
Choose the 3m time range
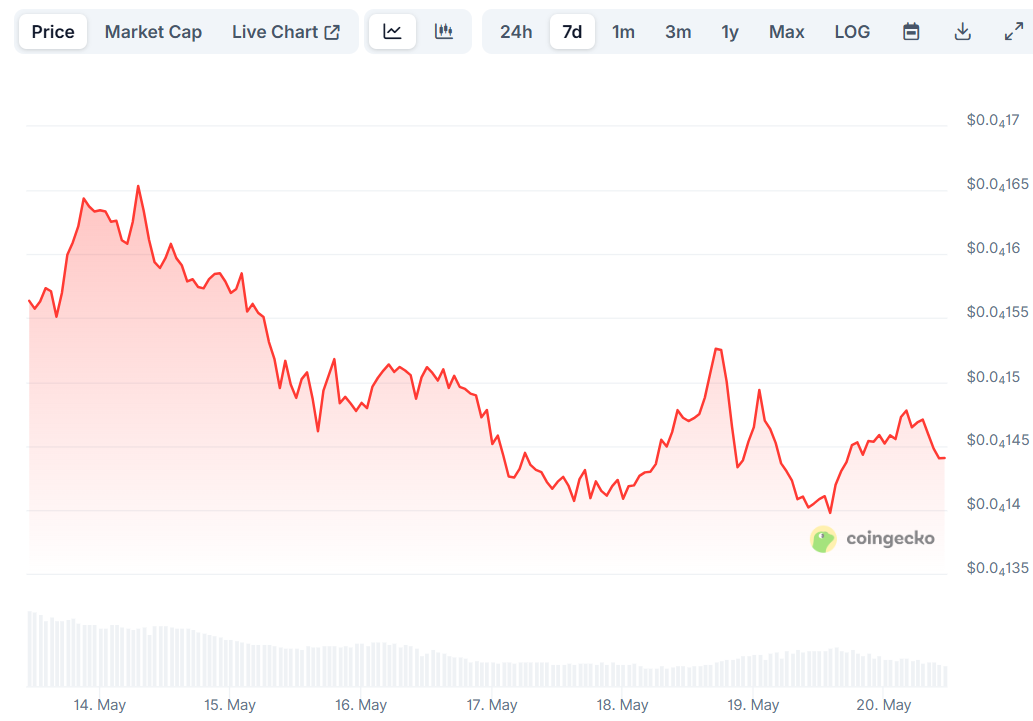tap(678, 32)
